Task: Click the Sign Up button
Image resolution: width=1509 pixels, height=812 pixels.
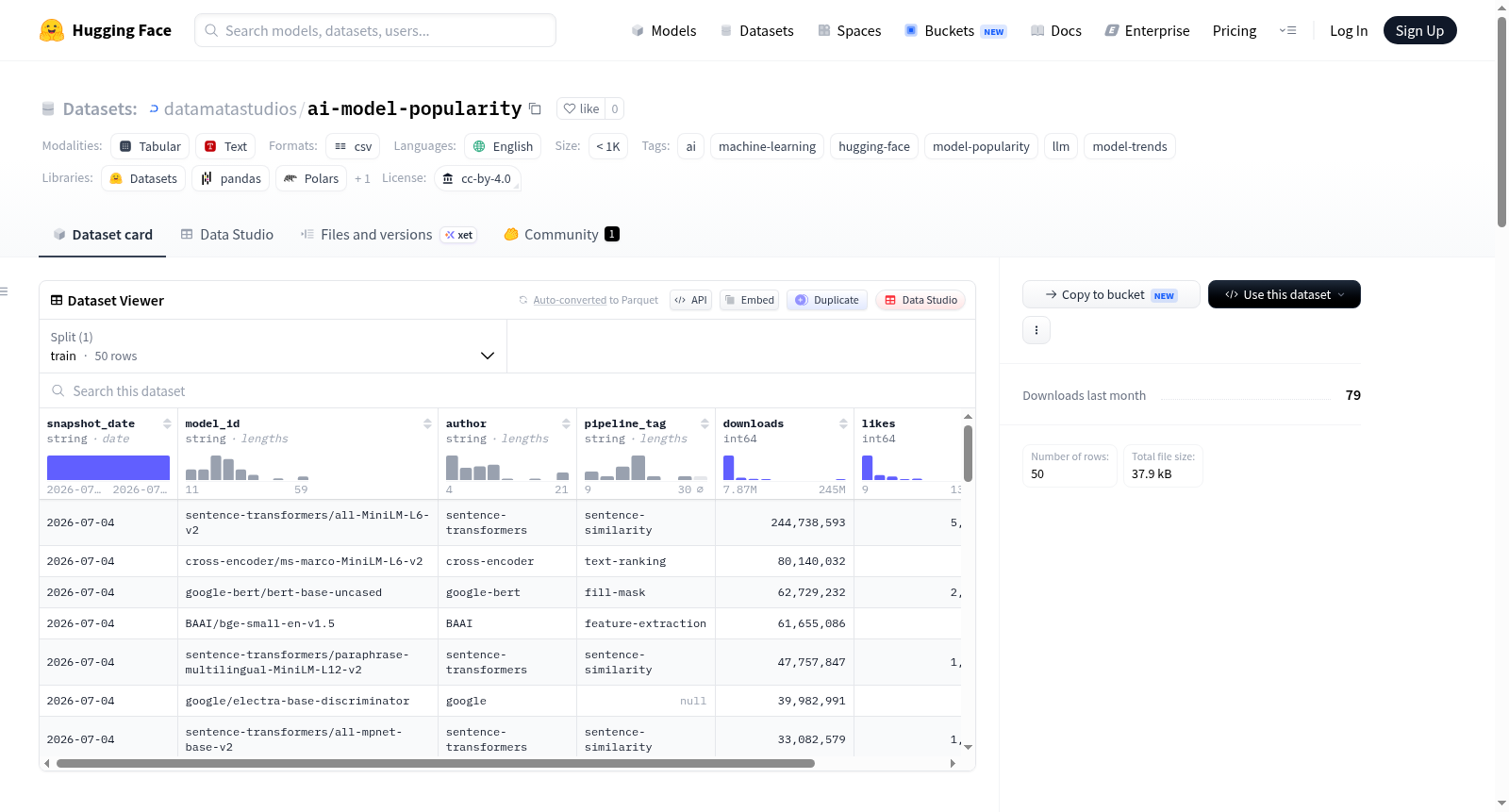Action: [x=1419, y=30]
